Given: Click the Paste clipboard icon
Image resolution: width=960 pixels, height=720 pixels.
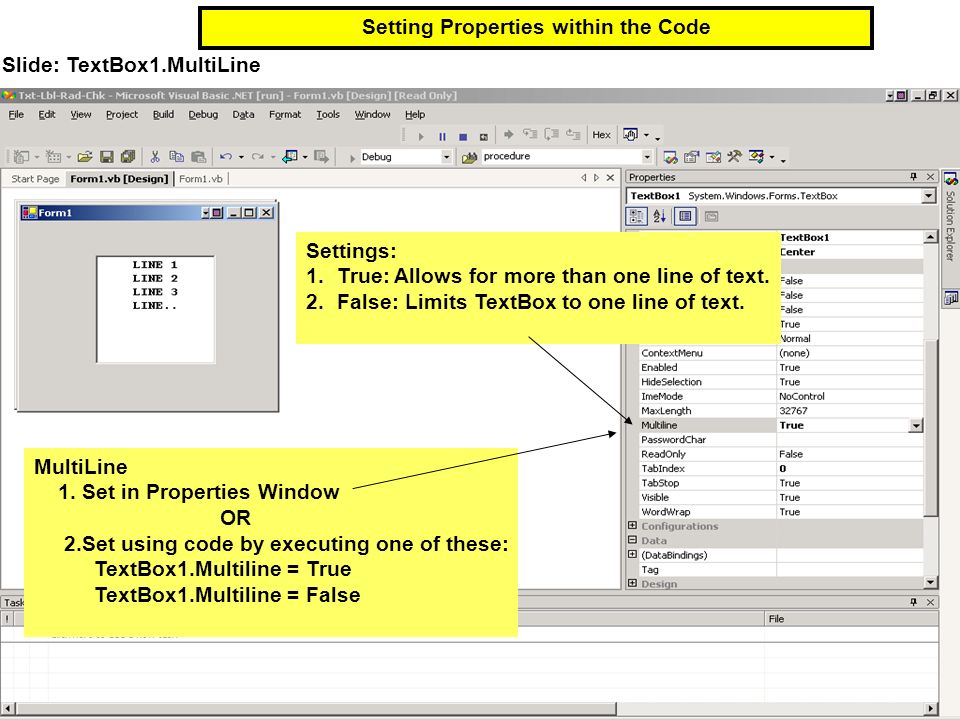Looking at the screenshot, I should (198, 157).
